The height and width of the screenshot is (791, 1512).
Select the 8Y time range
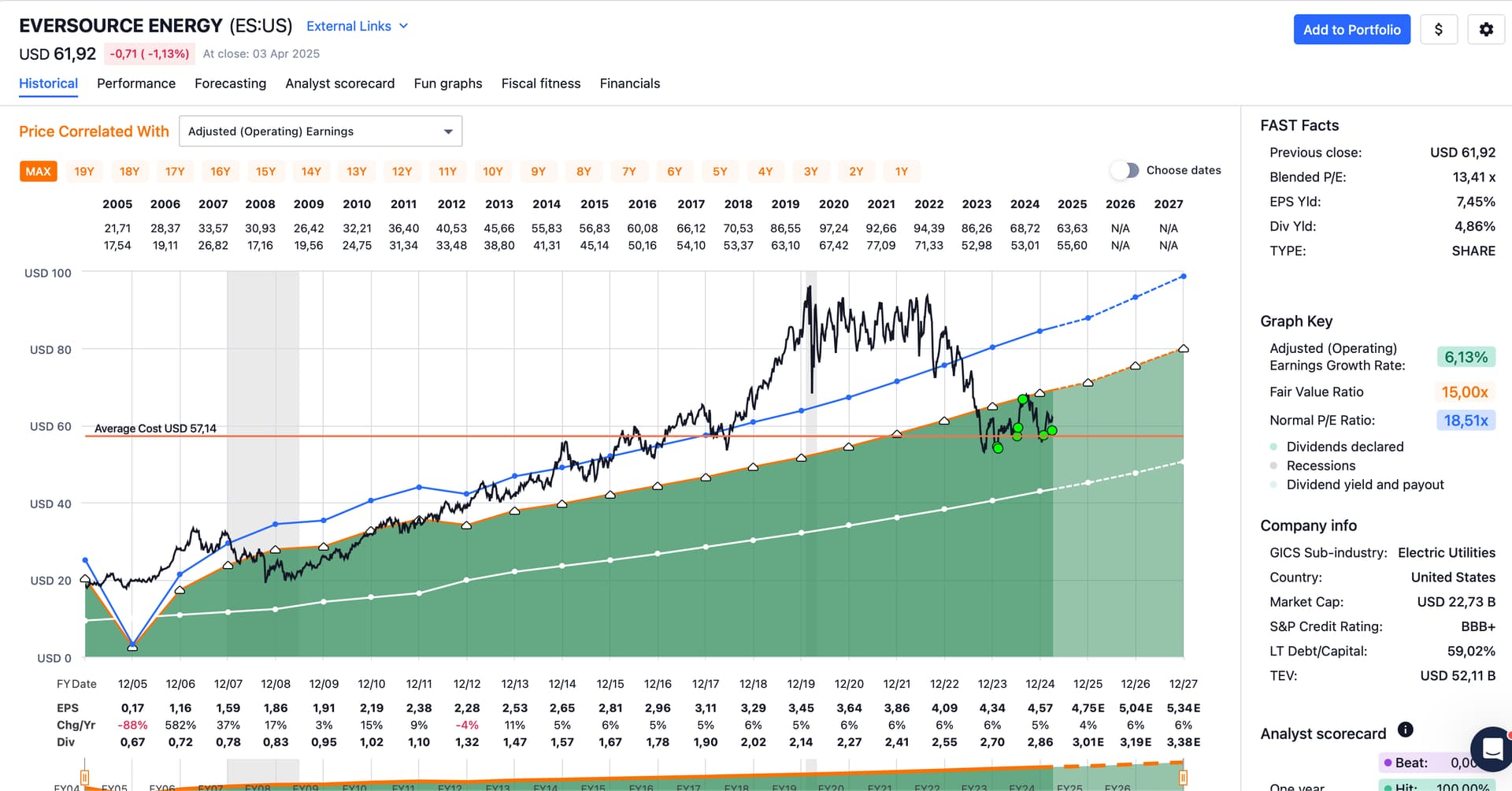[x=584, y=172]
